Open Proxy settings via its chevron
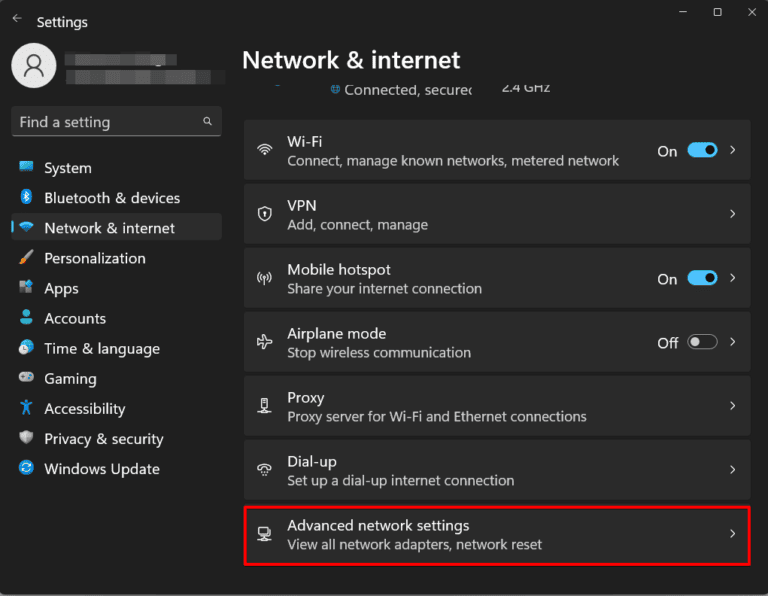Screen dimensions: 768x596 coord(732,406)
